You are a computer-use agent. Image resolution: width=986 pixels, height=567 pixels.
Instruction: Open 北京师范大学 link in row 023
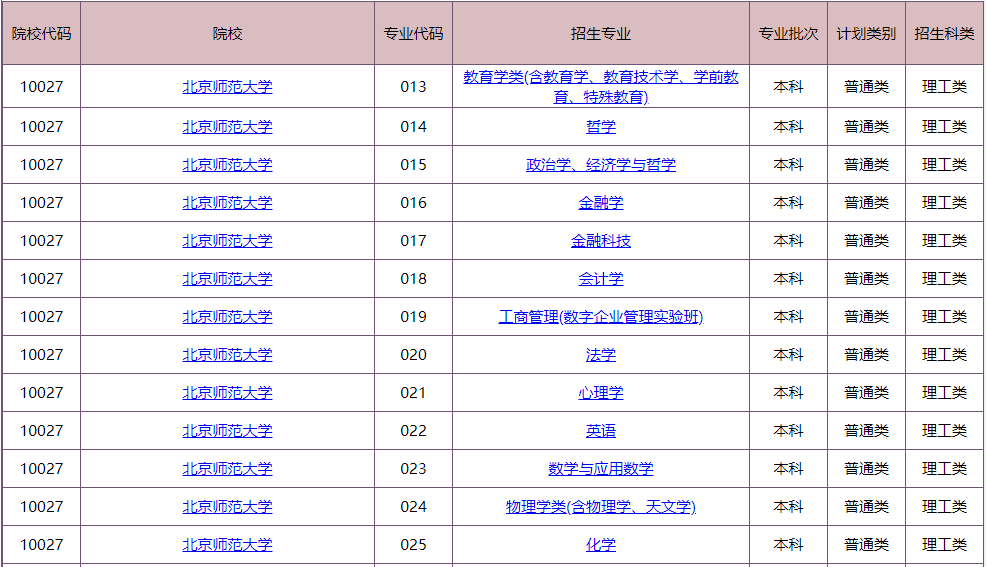[x=227, y=469]
